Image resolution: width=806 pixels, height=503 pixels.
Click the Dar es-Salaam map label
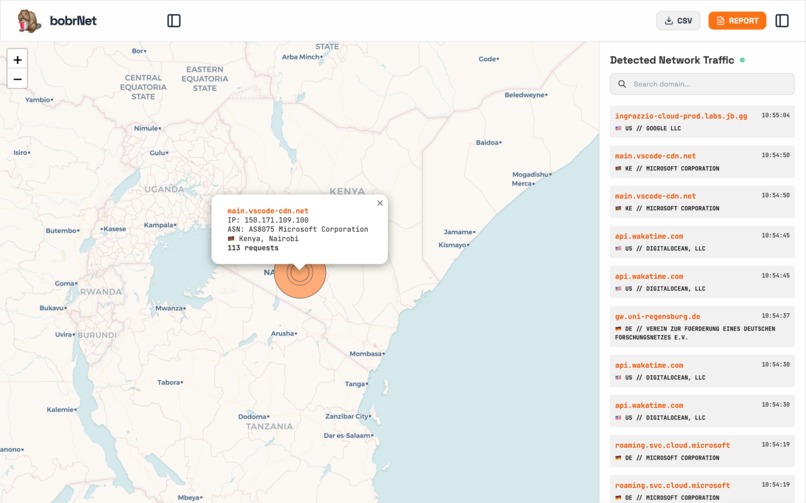(347, 435)
